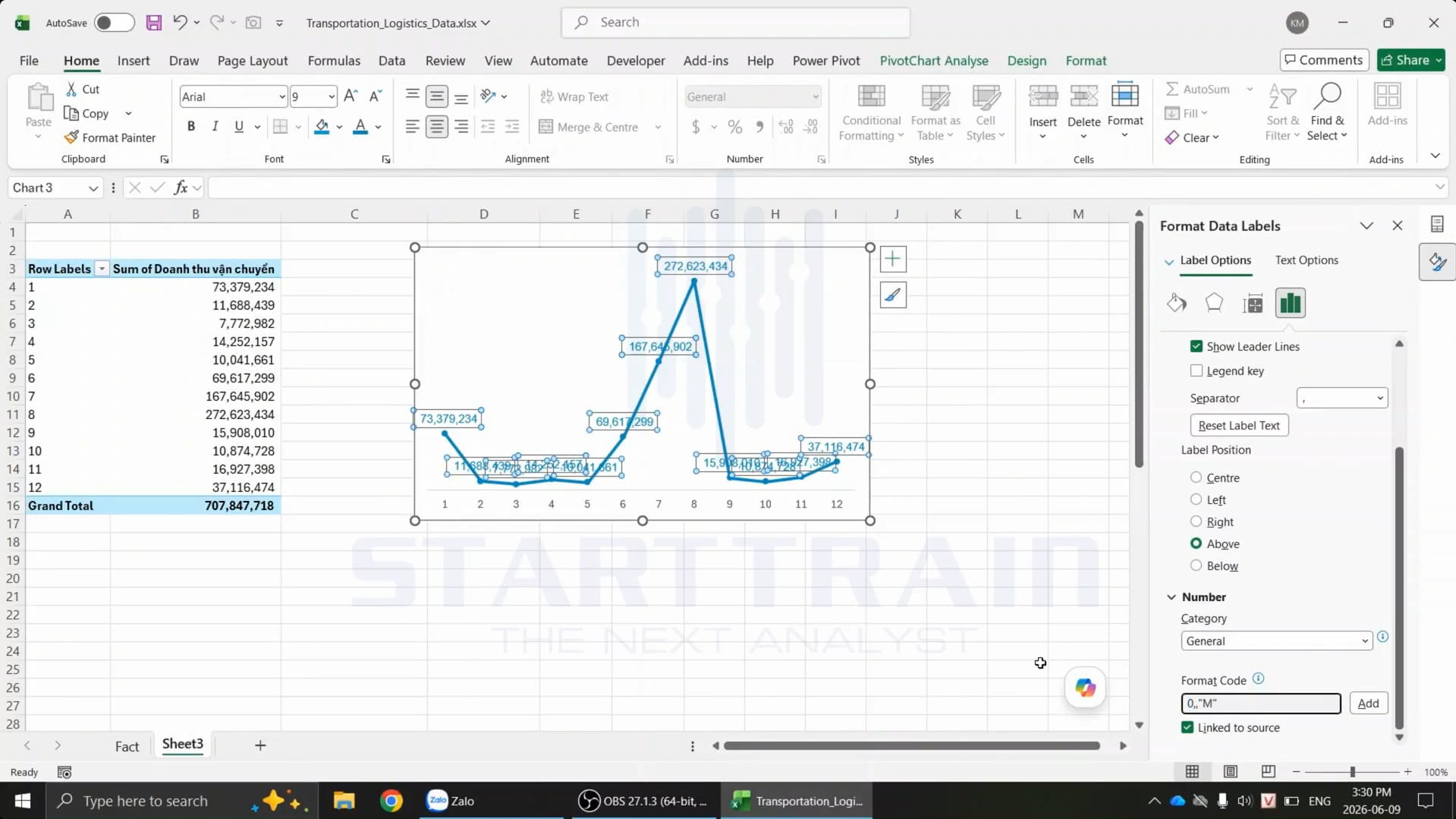Switch to Page Break Preview view
Viewport: 1456px width, 819px height.
pyautogui.click(x=1268, y=772)
